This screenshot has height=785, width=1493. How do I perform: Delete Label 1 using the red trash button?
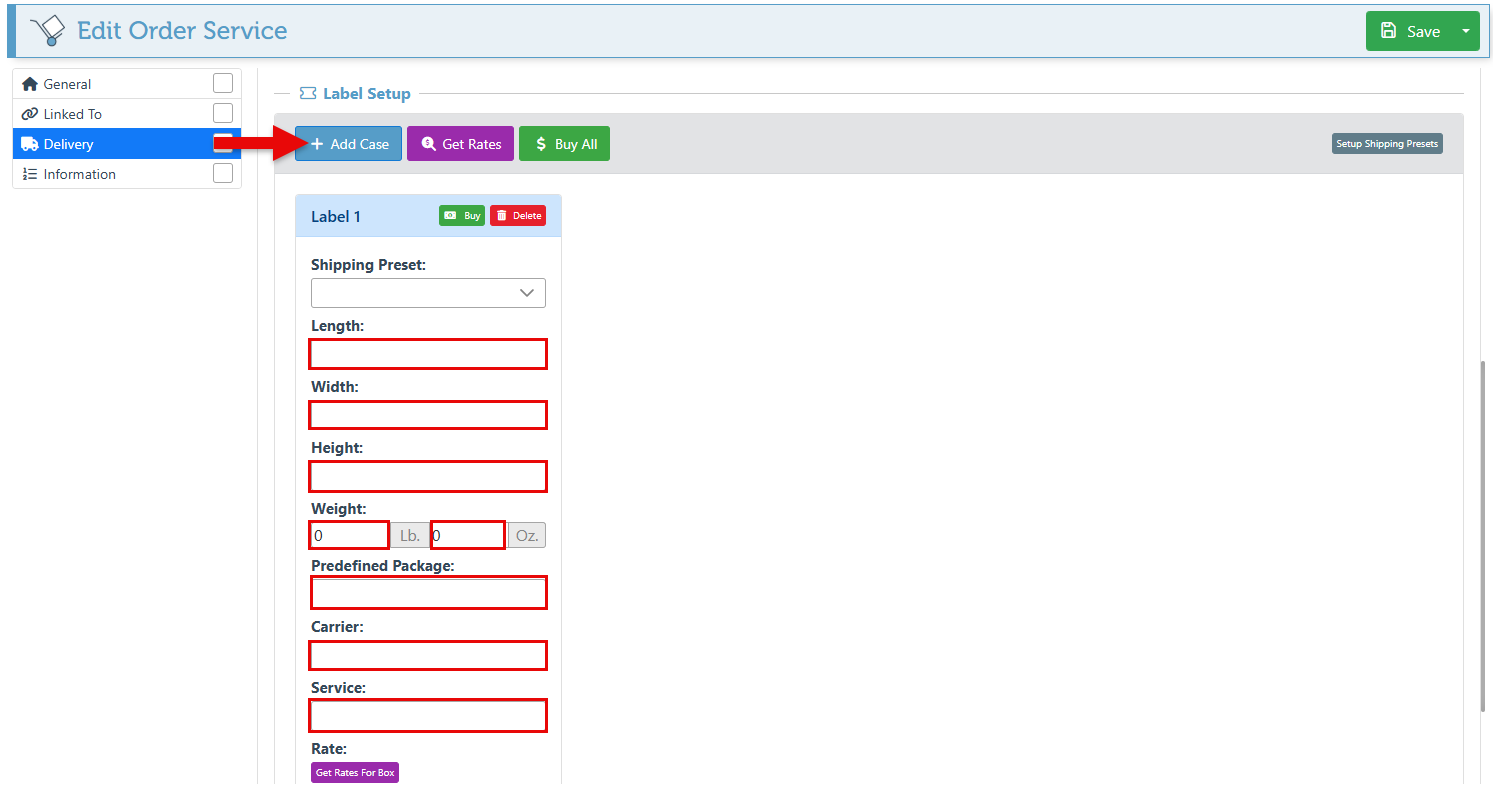pyautogui.click(x=518, y=216)
